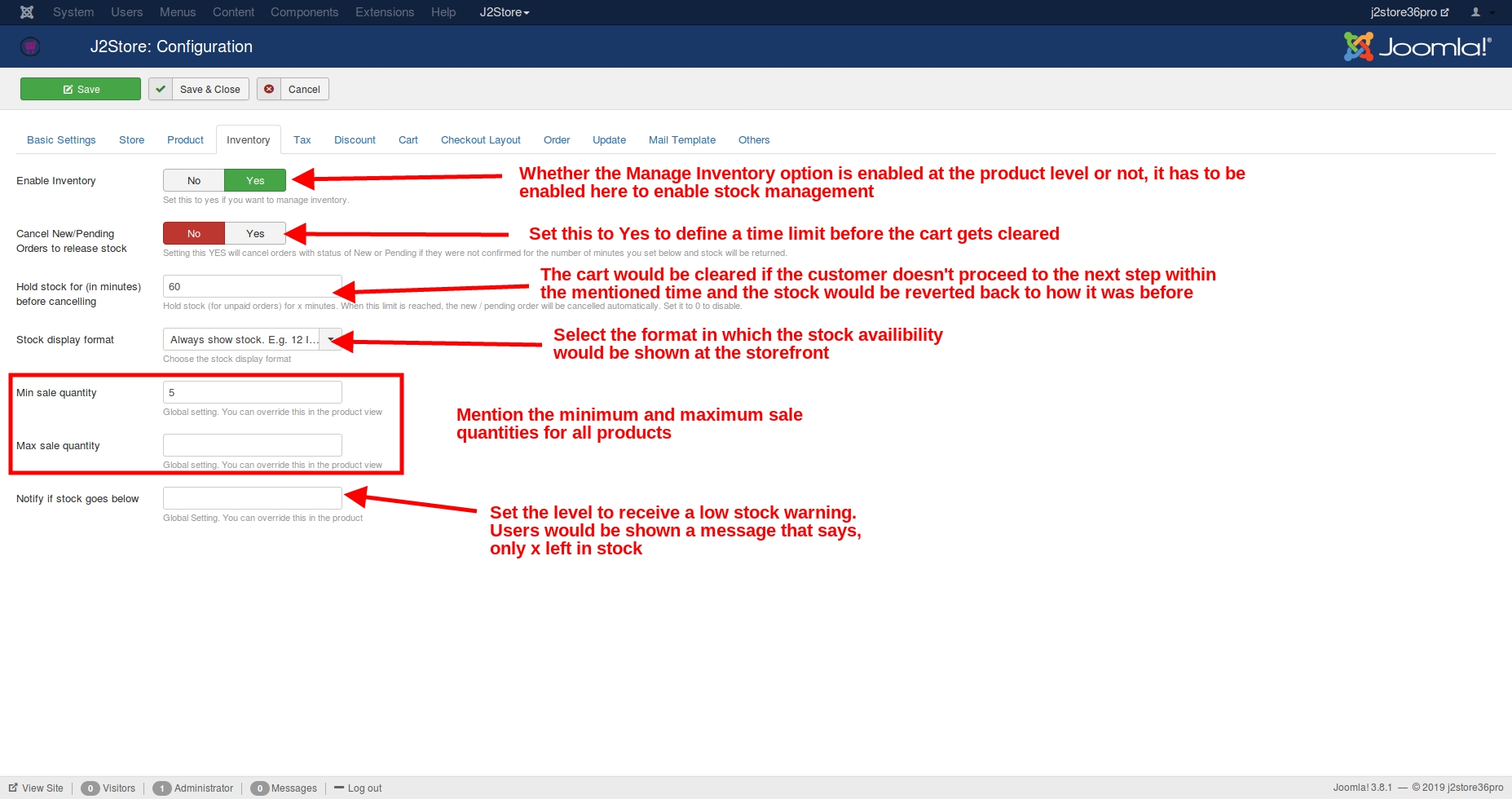Switch to the Basic Settings tab

(61, 139)
